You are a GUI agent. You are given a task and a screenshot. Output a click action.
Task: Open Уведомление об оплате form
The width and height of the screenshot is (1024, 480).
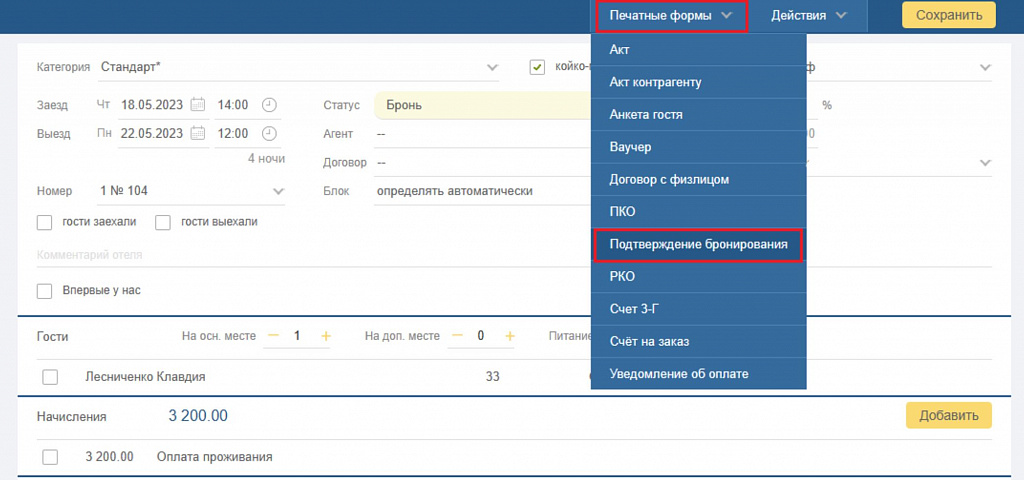point(699,374)
